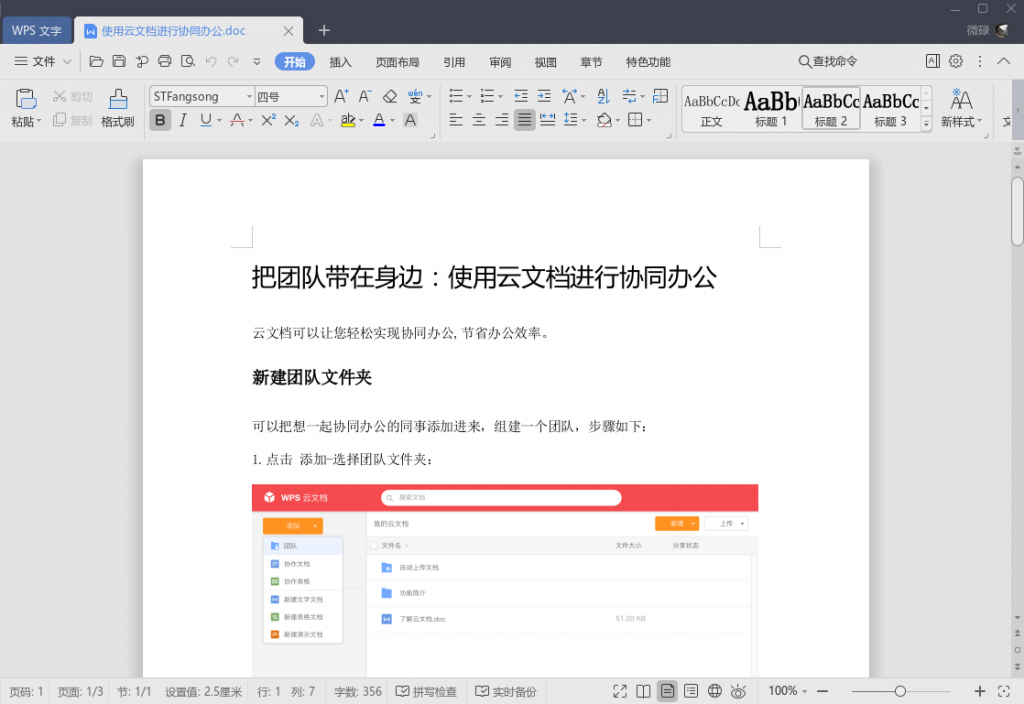Open the 文件 menu dropdown arrow
The width and height of the screenshot is (1024, 704).
click(67, 61)
